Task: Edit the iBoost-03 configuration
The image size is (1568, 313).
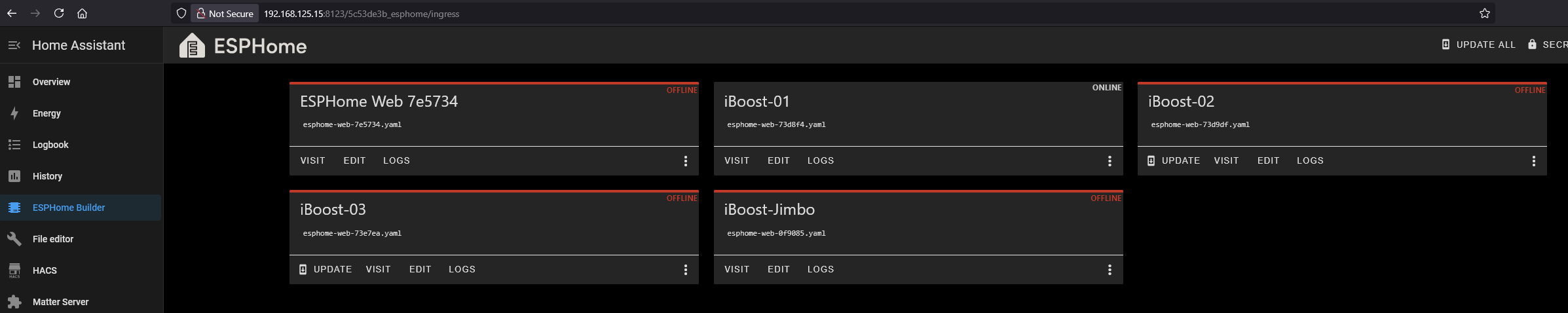Action: [x=420, y=269]
